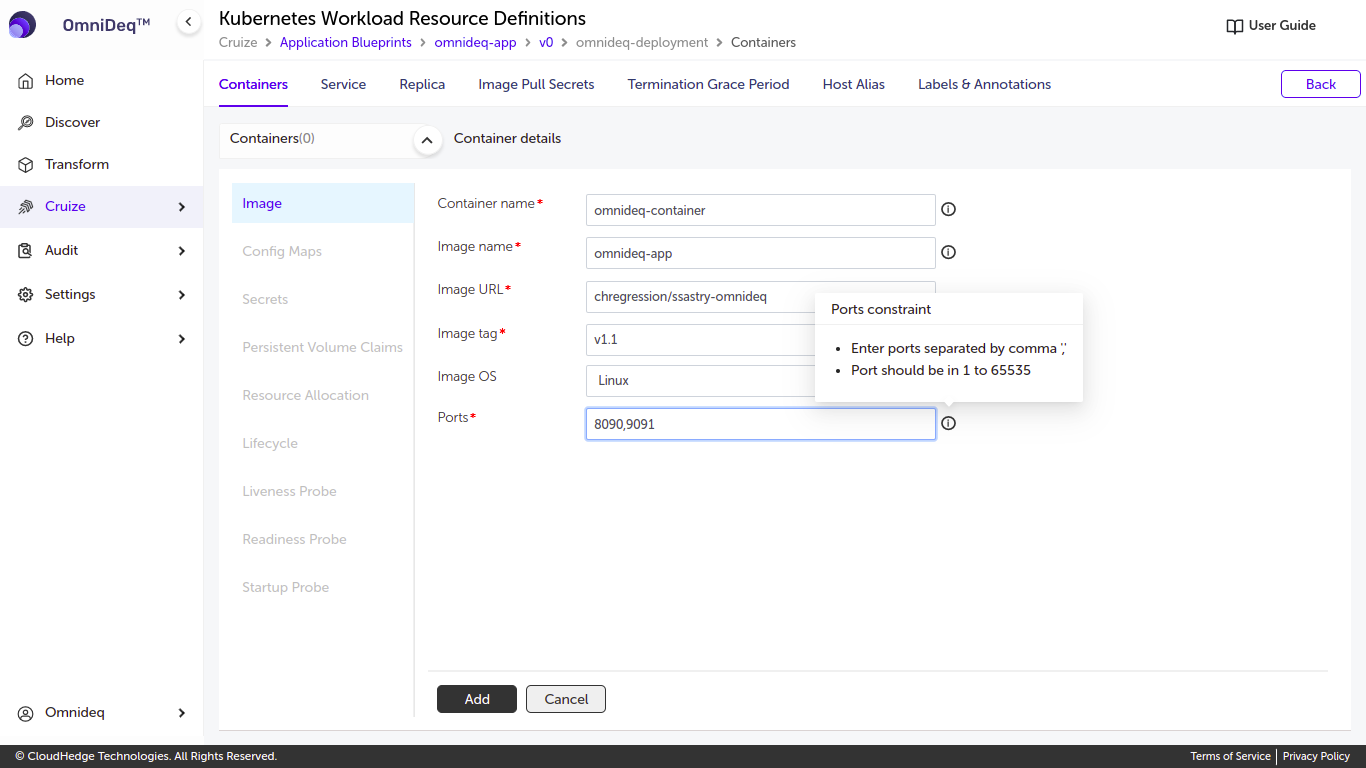Open the Privacy Policy link
The image size is (1366, 768).
(1316, 757)
